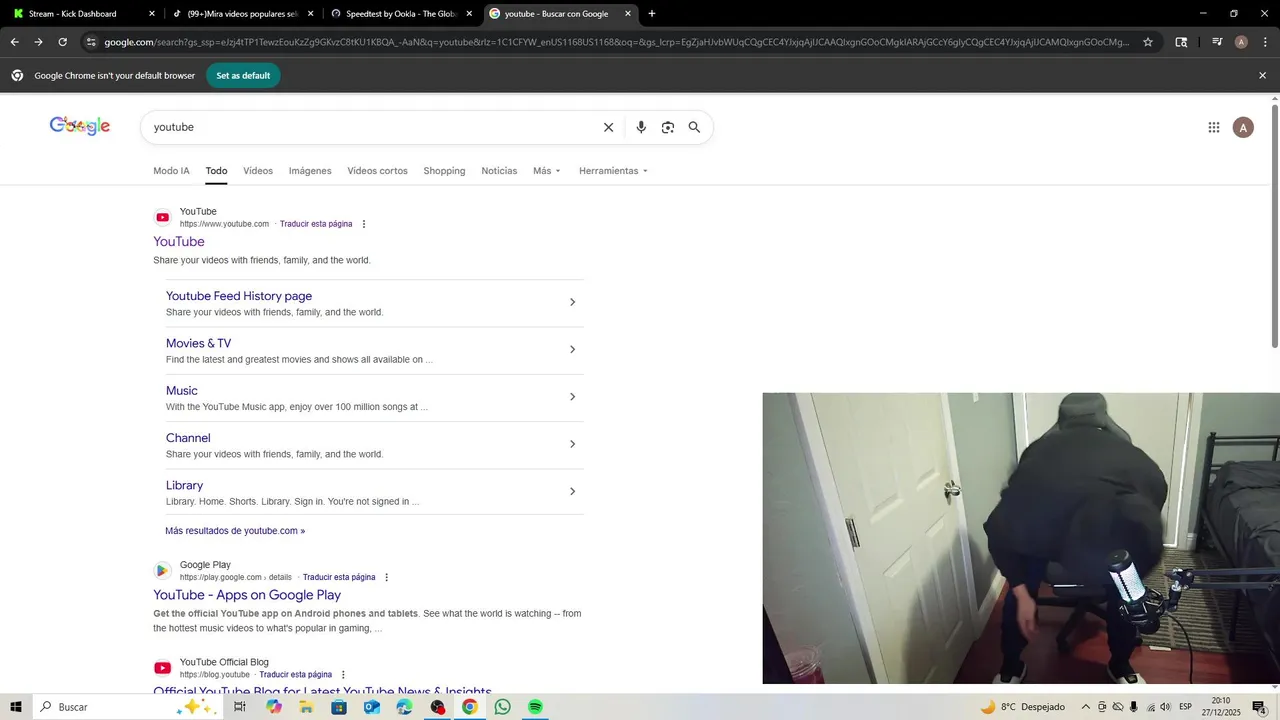
Task: Open the Google apps grid icon
Action: 1214,127
